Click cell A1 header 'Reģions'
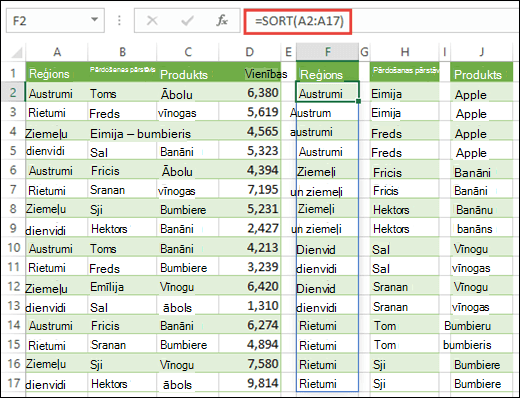520x398 pixels. point(57,72)
